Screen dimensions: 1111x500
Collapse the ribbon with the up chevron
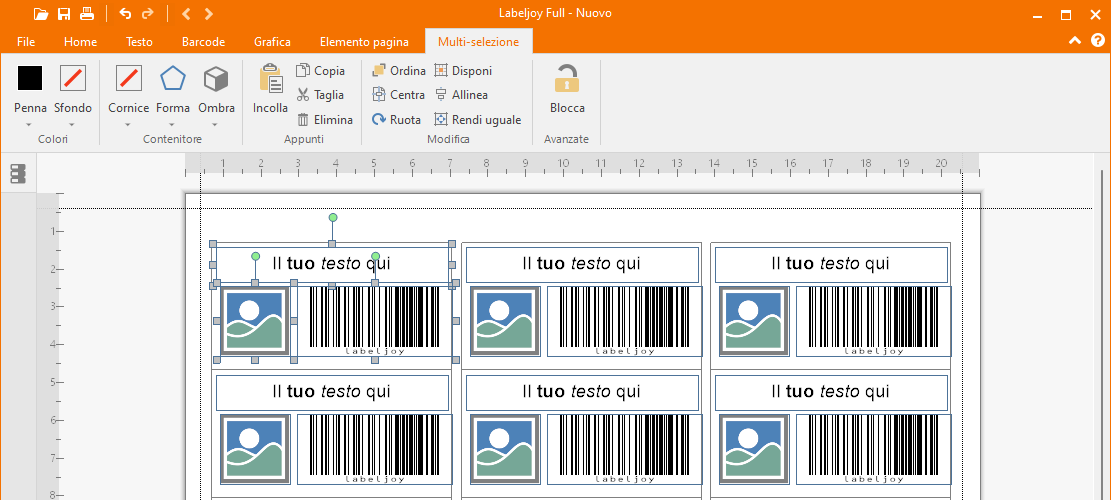tap(1075, 40)
